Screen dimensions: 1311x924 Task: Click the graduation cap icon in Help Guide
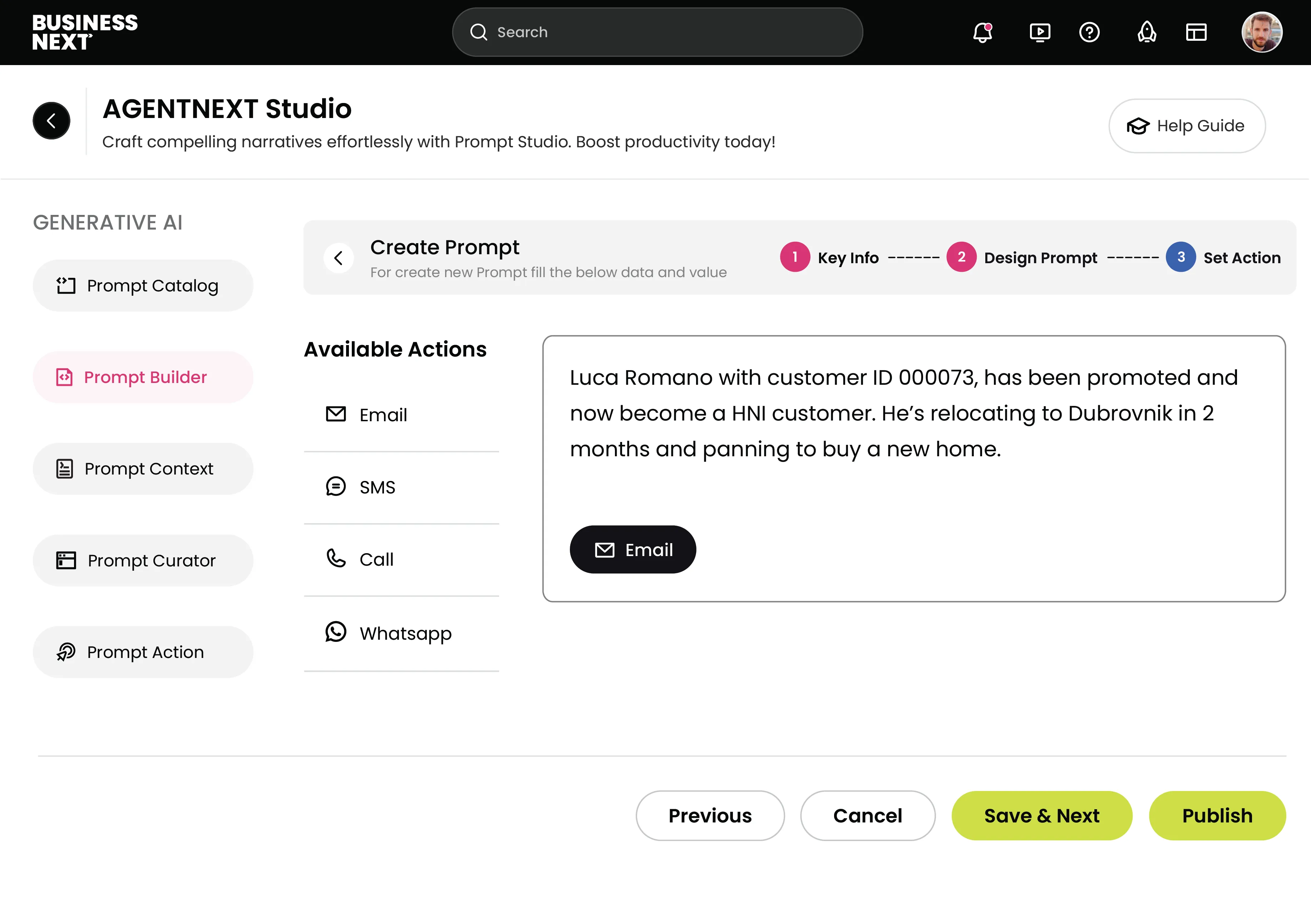(x=1137, y=126)
